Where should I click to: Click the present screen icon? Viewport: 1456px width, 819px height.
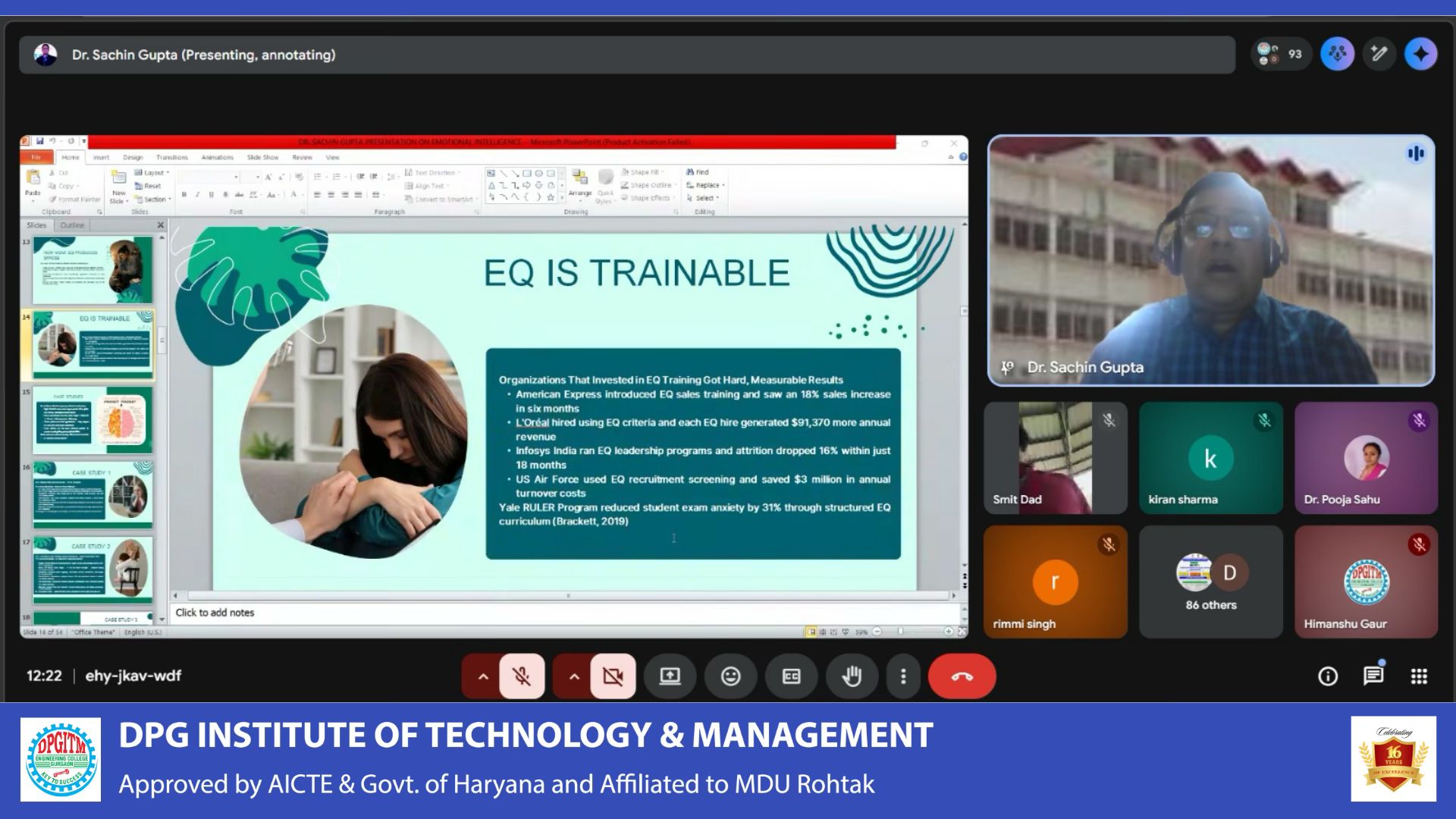[670, 676]
